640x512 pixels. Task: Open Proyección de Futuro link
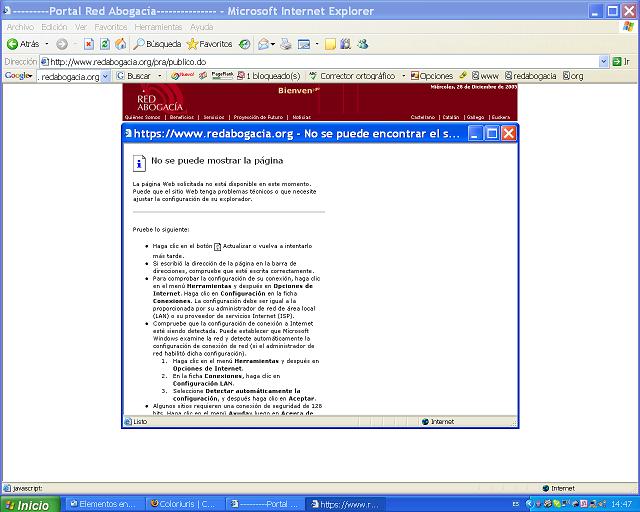click(x=258, y=117)
